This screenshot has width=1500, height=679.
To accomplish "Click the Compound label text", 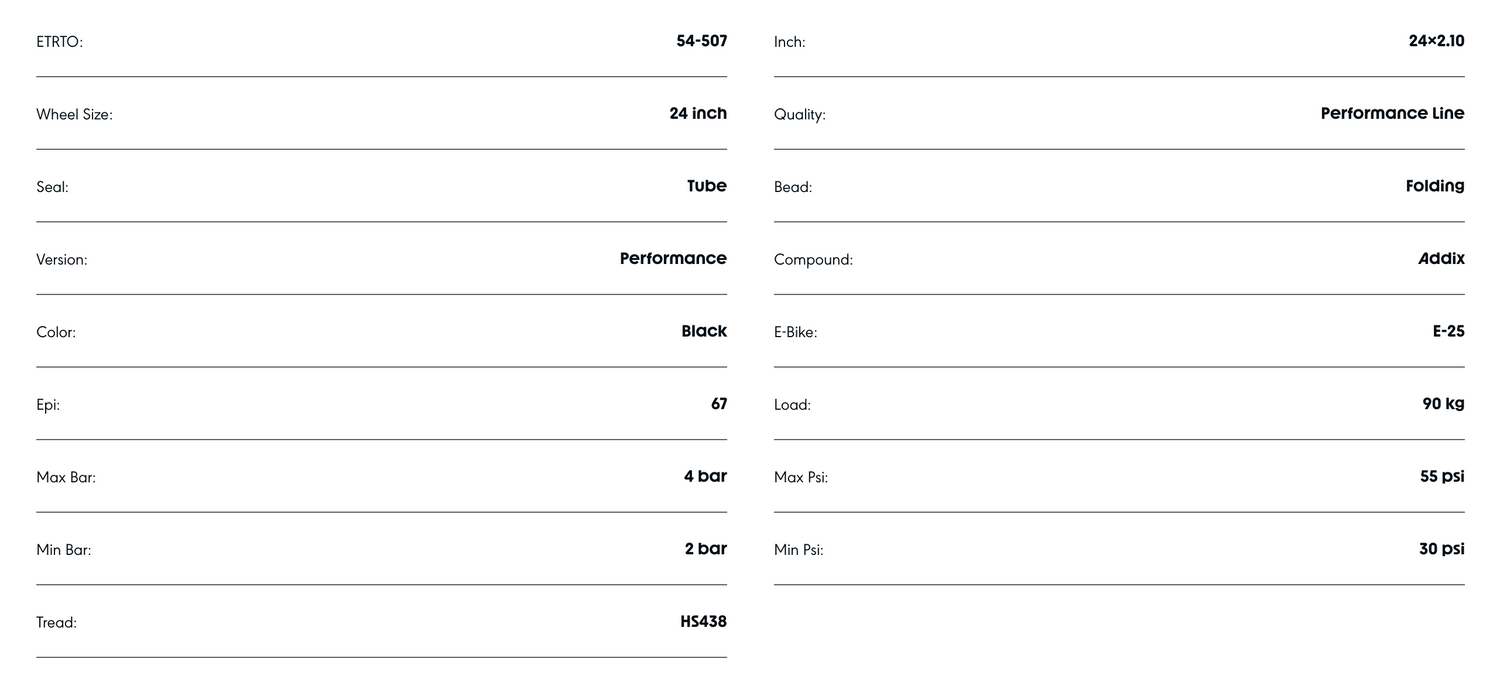I will [813, 260].
